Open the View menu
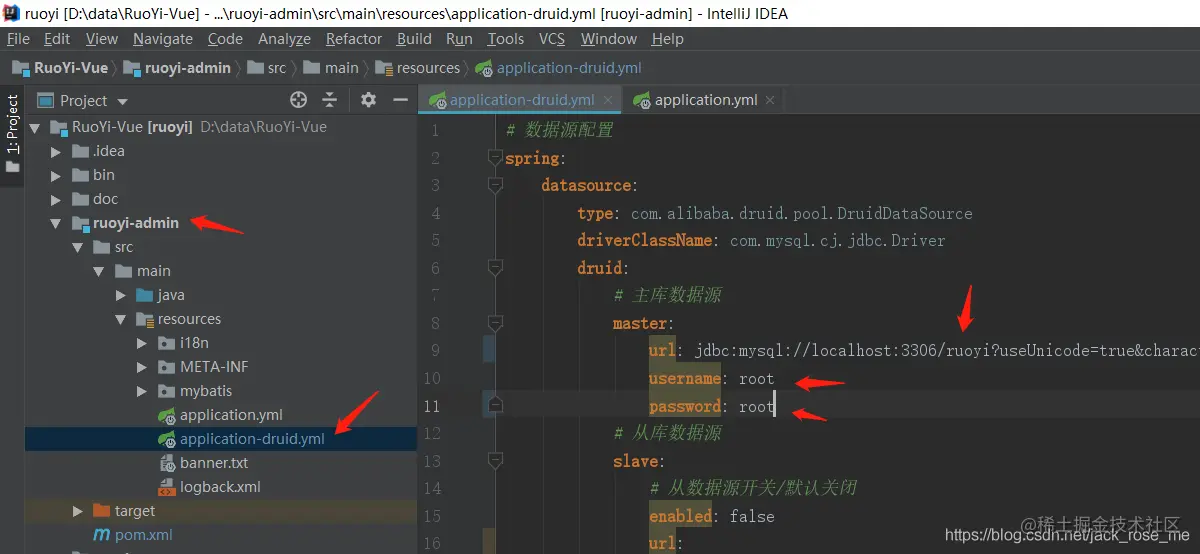Image resolution: width=1200 pixels, height=554 pixels. click(102, 39)
